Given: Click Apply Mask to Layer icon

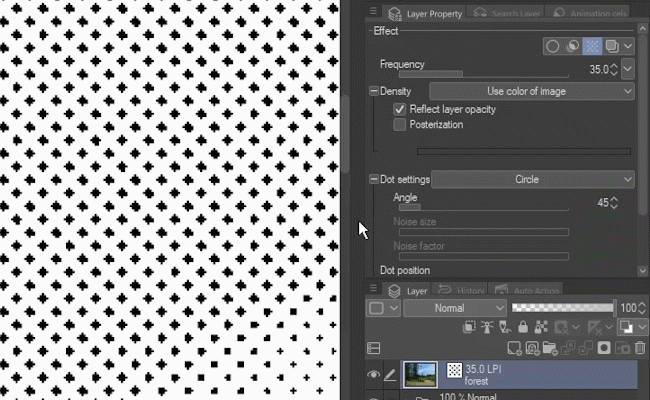Looking at the screenshot, I should tap(622, 348).
